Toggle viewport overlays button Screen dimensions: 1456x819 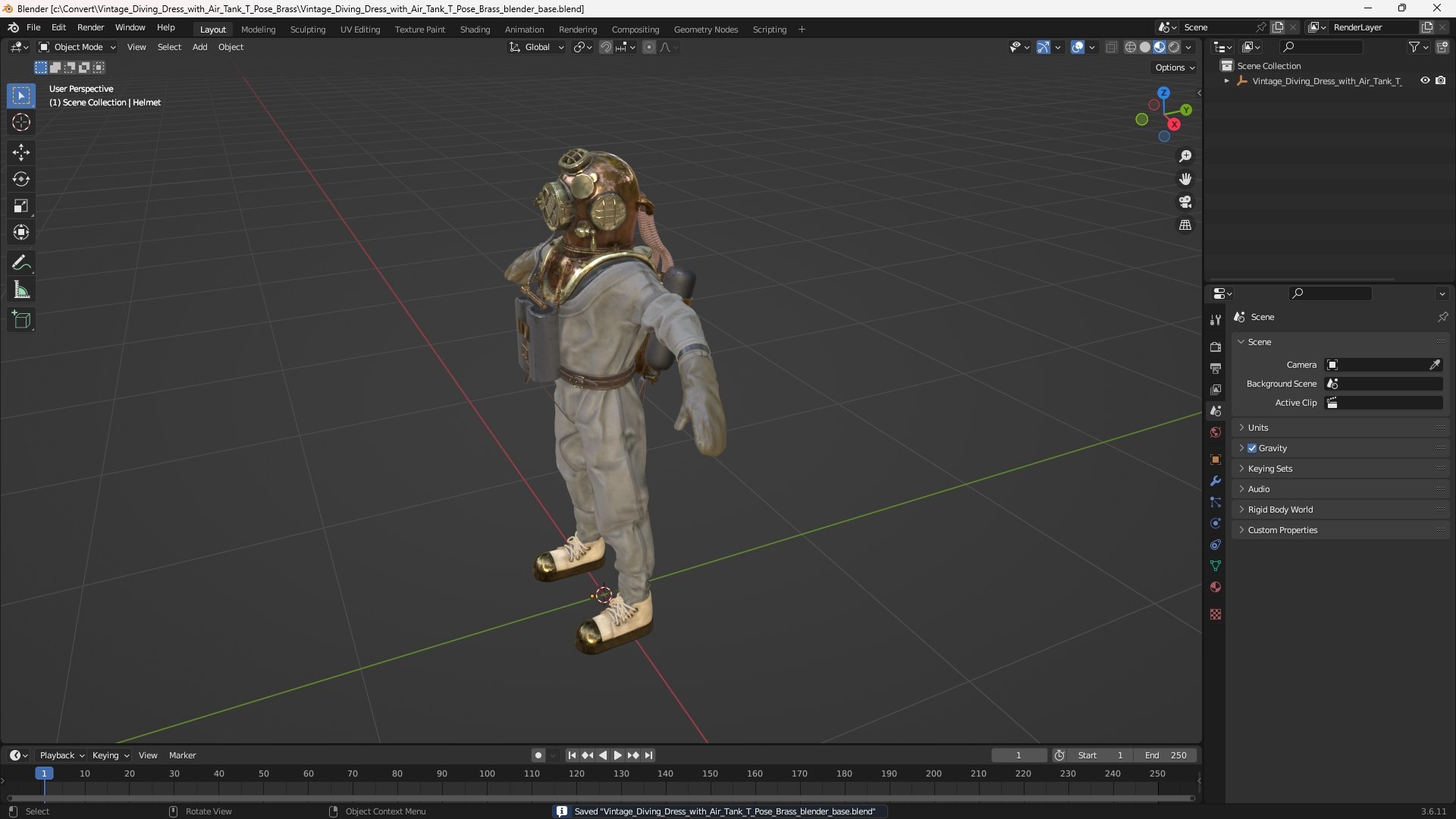tap(1078, 47)
